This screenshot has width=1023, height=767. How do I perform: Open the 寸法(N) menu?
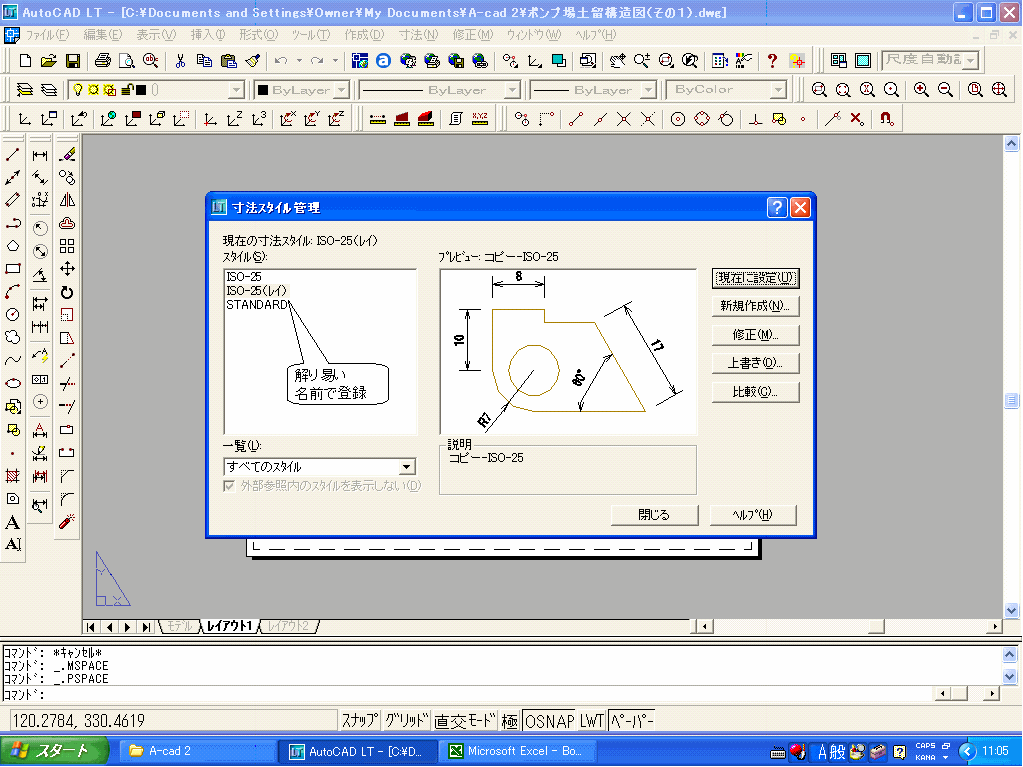coord(418,35)
